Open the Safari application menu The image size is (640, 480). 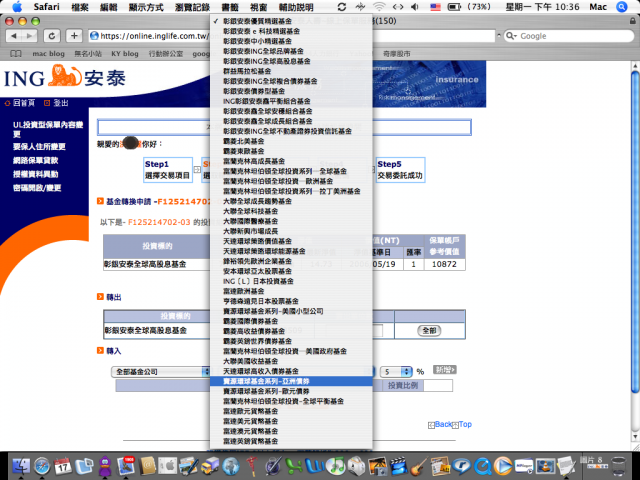pos(46,7)
